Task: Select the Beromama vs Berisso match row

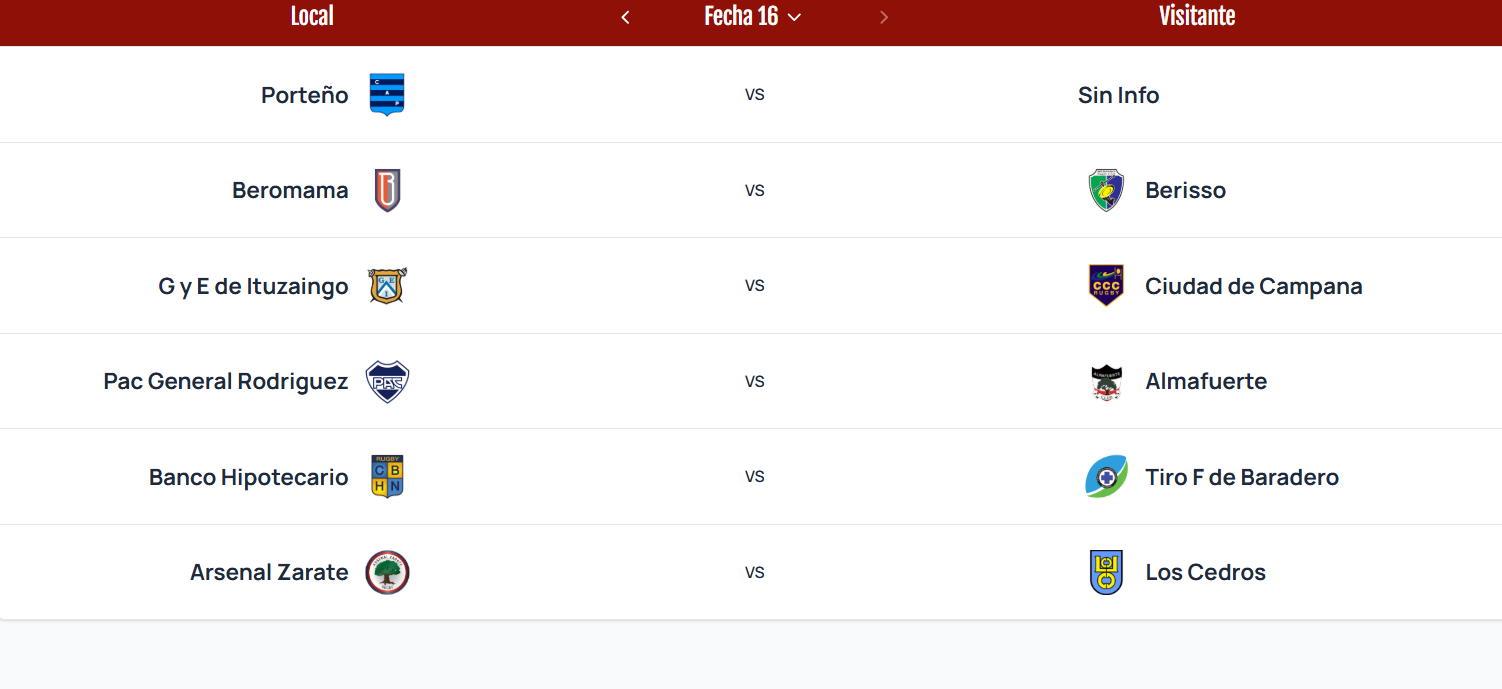Action: (751, 190)
